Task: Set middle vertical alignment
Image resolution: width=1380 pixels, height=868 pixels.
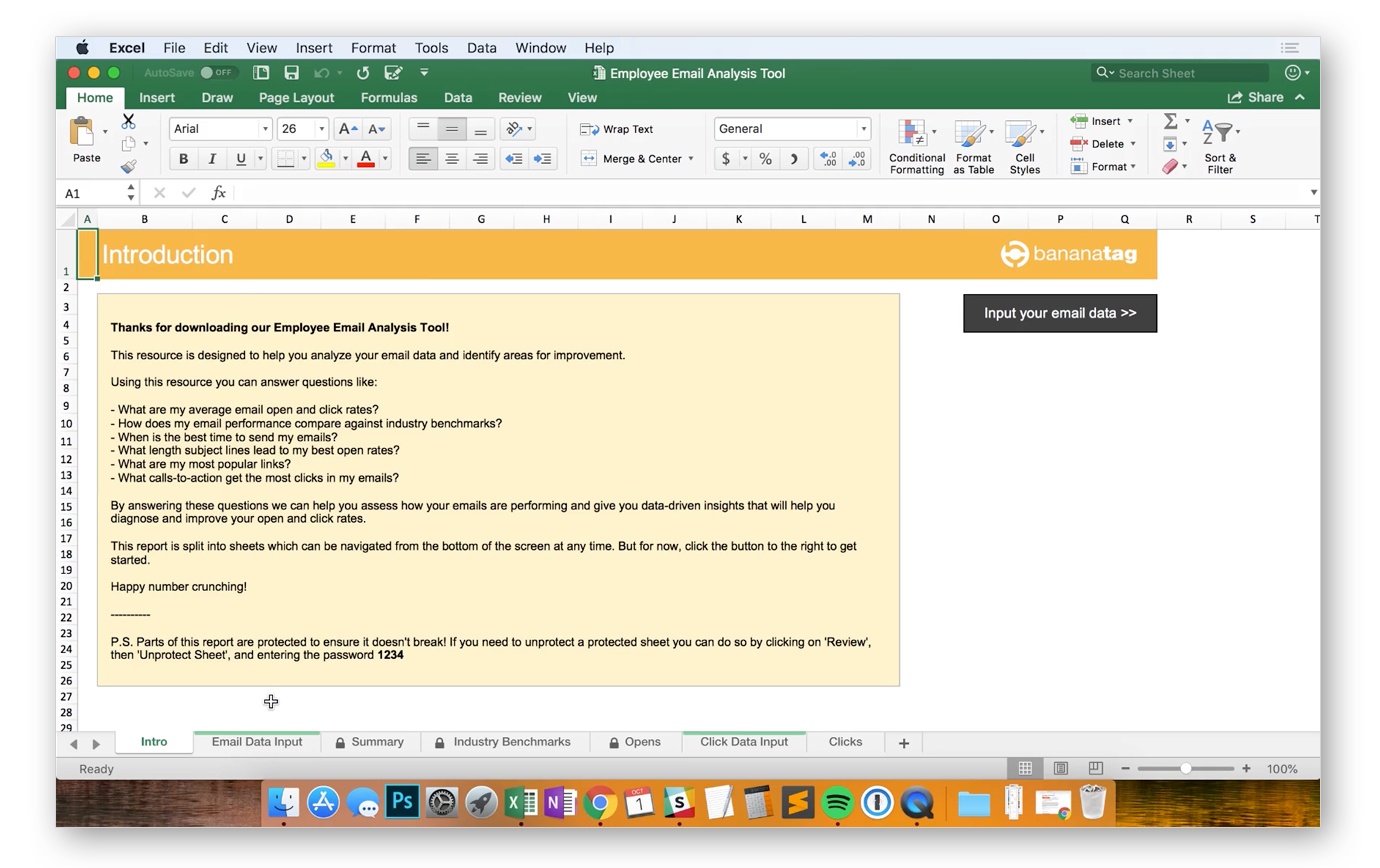Action: [x=452, y=129]
